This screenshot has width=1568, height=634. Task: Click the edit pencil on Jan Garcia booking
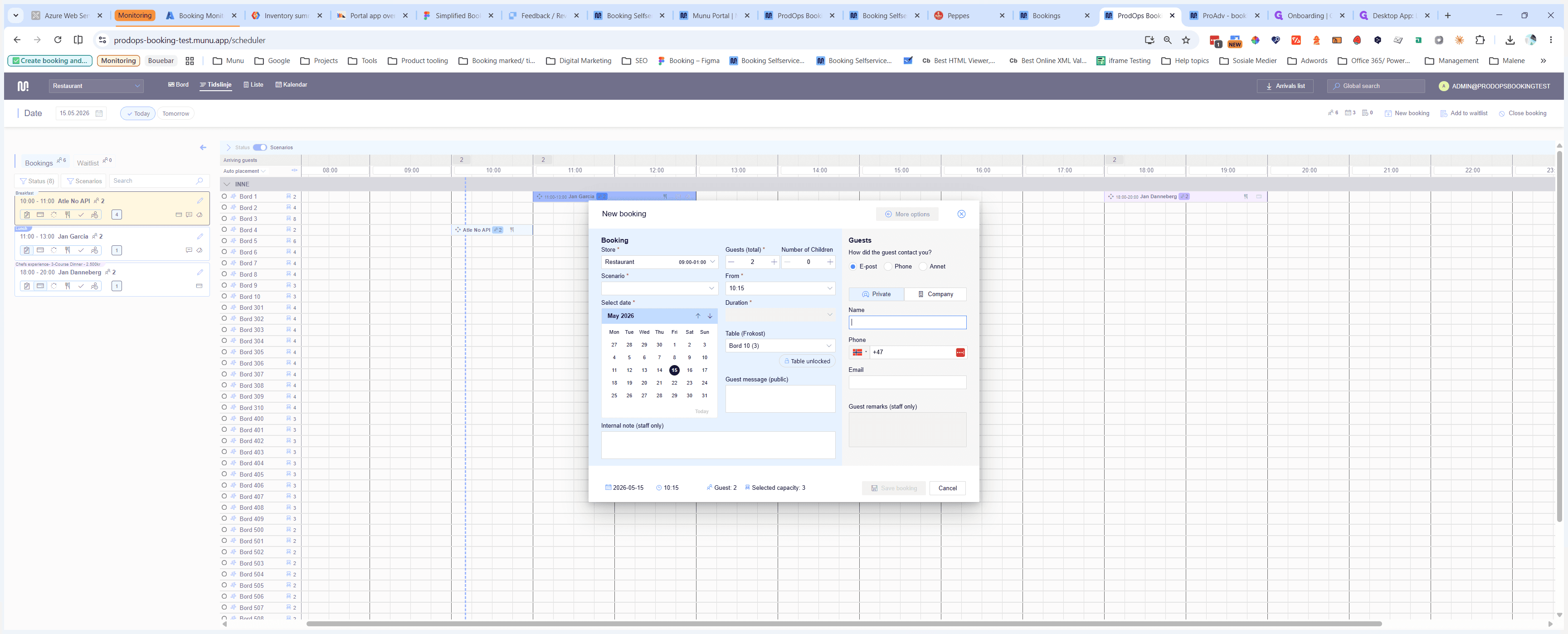(200, 236)
